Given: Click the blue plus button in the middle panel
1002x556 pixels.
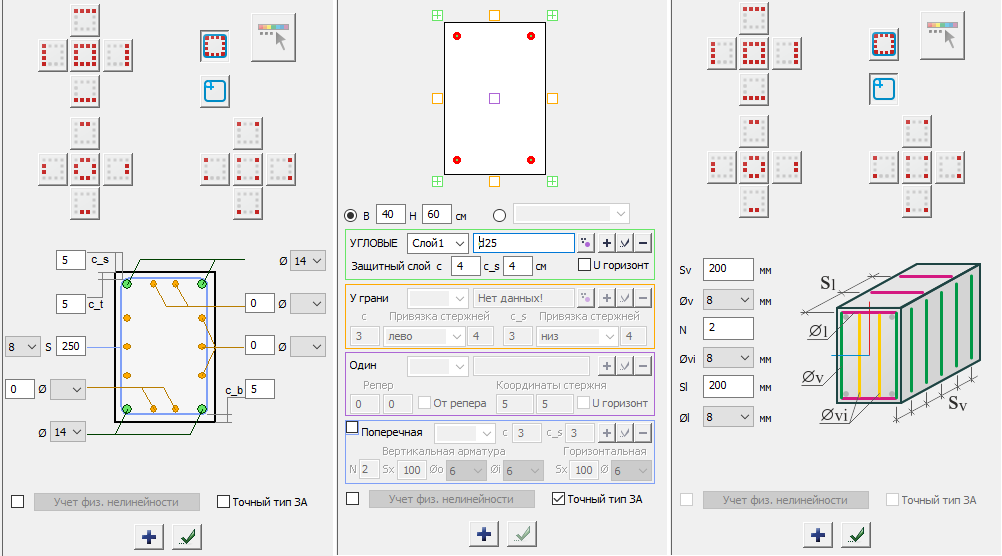Looking at the screenshot, I should click(x=484, y=534).
